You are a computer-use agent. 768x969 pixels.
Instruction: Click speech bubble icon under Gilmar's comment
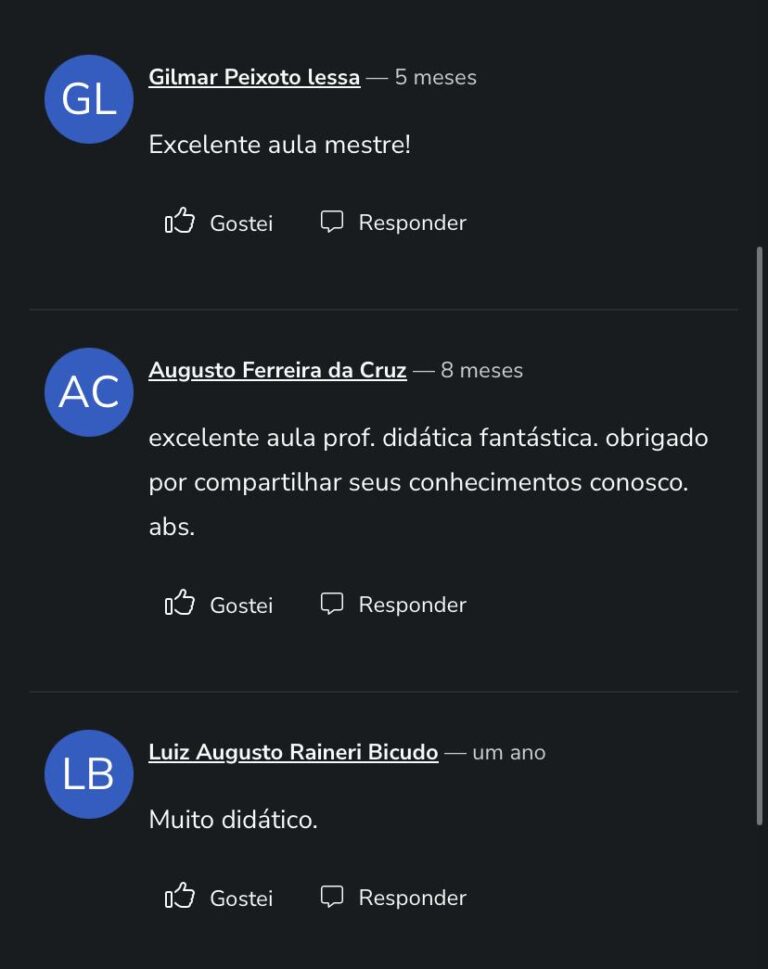tap(331, 221)
